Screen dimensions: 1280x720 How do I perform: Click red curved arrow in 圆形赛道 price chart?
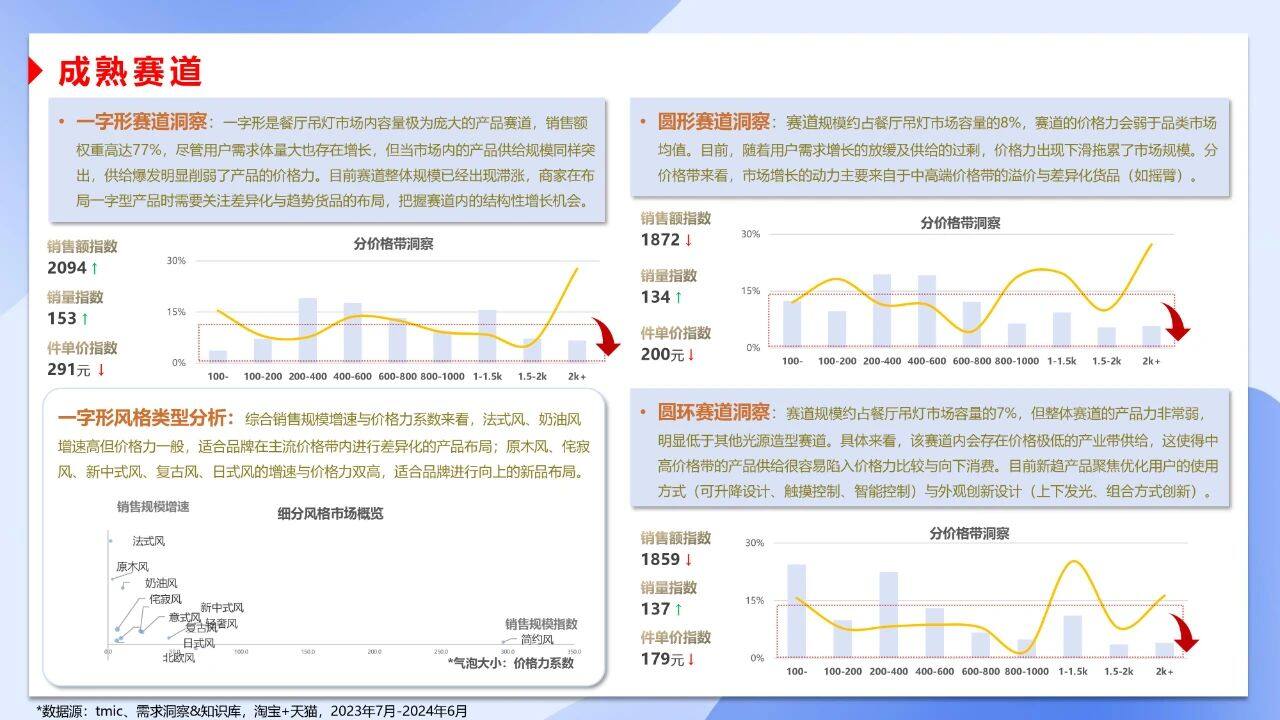[x=1176, y=323]
